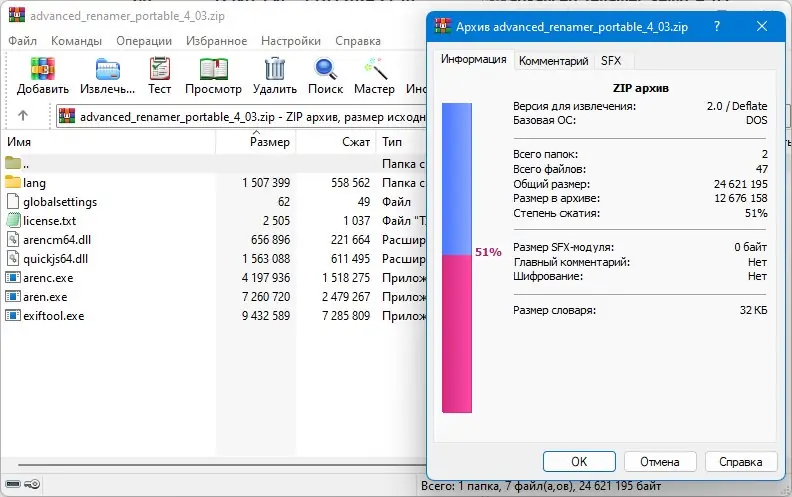This screenshot has height=497, width=792.
Task: Click the globalsettings blank file icon
Action: click(x=13, y=201)
